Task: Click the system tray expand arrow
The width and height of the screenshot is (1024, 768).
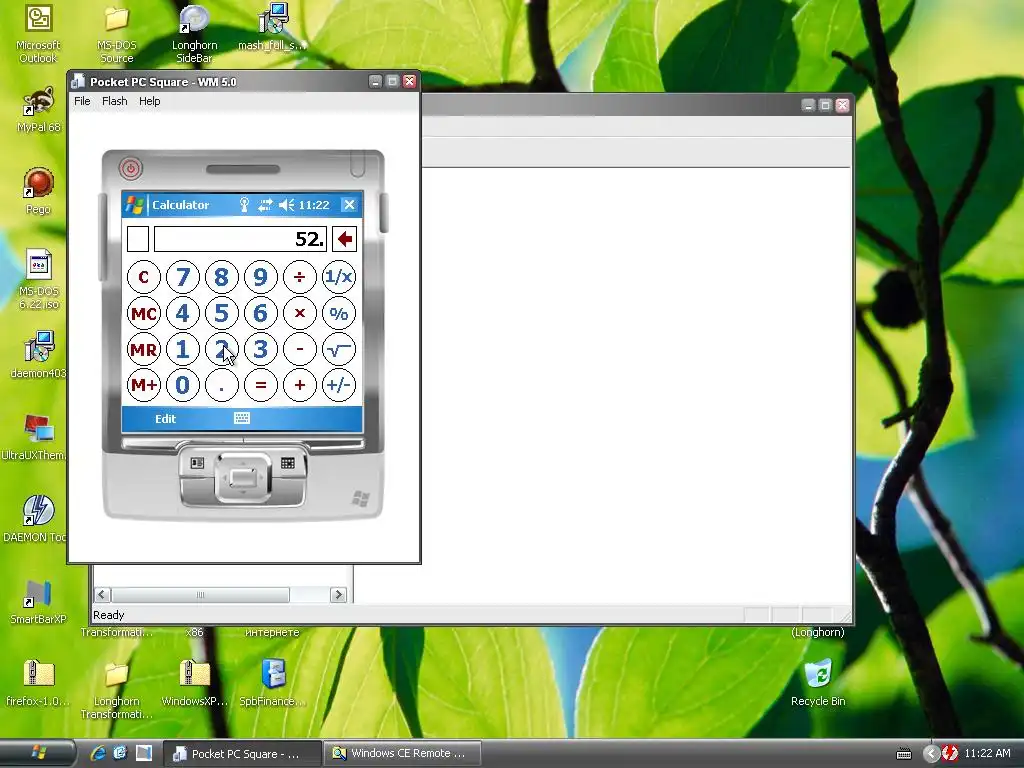Action: [931, 754]
